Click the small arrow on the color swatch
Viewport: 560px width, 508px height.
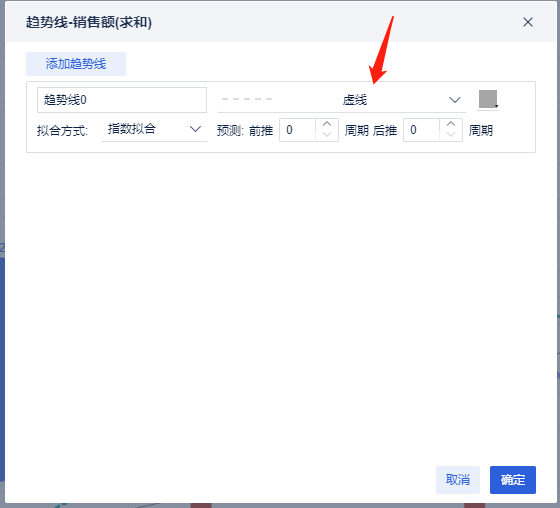[496, 106]
